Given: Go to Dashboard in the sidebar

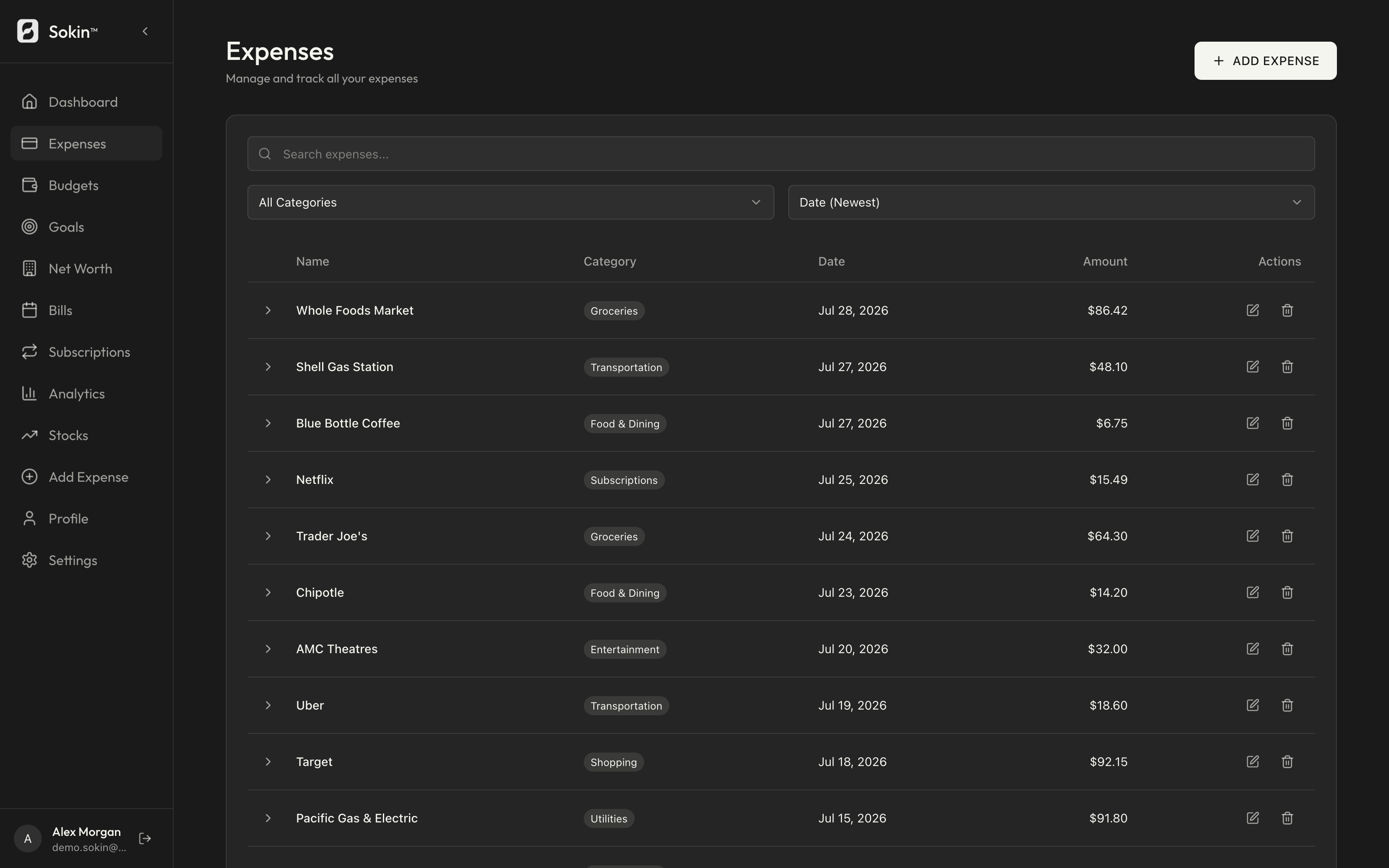Looking at the screenshot, I should (x=86, y=102).
